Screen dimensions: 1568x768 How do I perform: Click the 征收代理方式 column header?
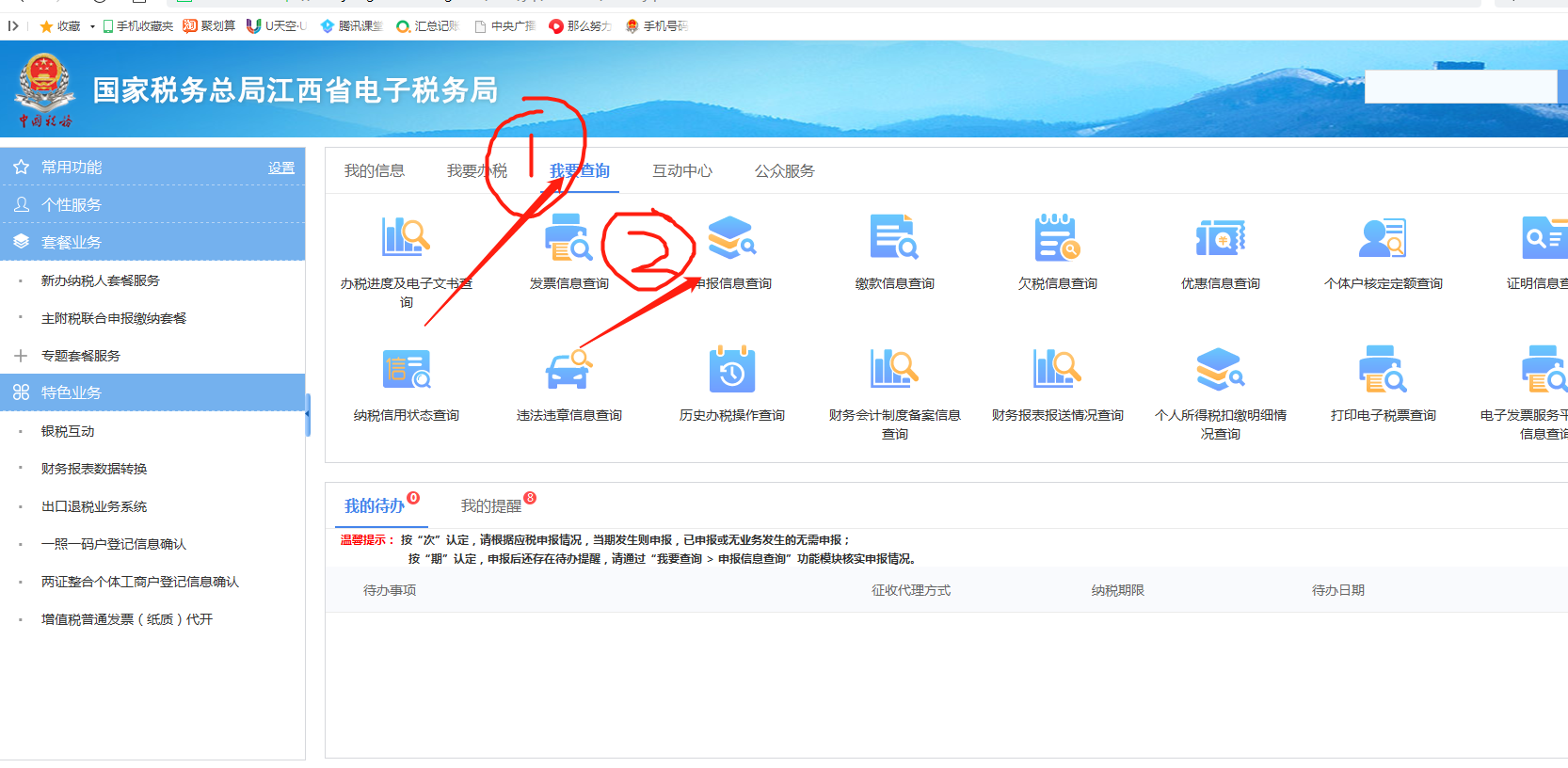click(911, 590)
